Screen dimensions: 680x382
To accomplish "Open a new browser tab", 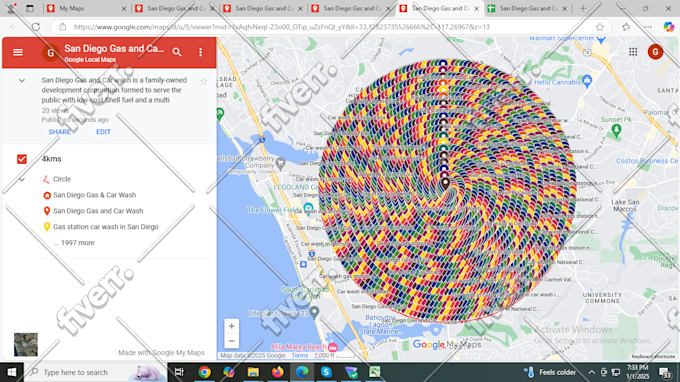I will tap(583, 8).
